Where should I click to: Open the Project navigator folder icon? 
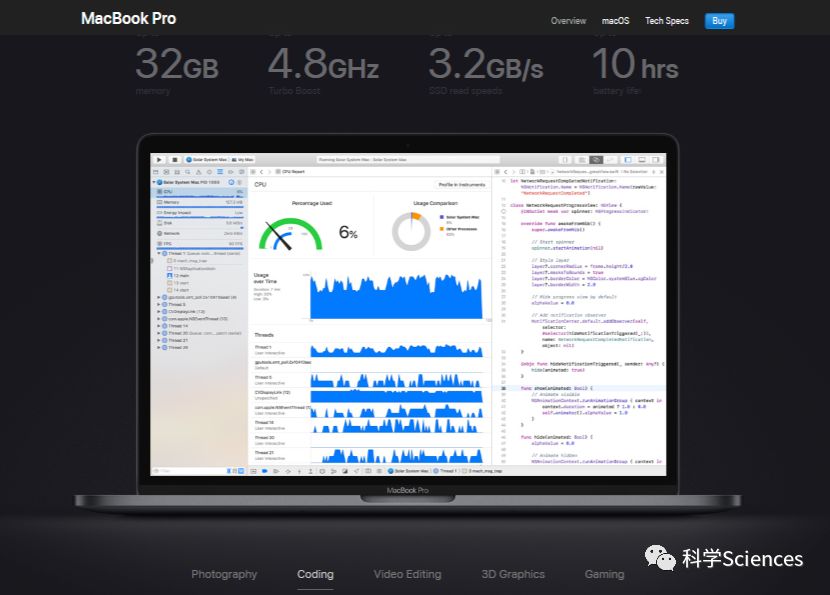click(155, 172)
